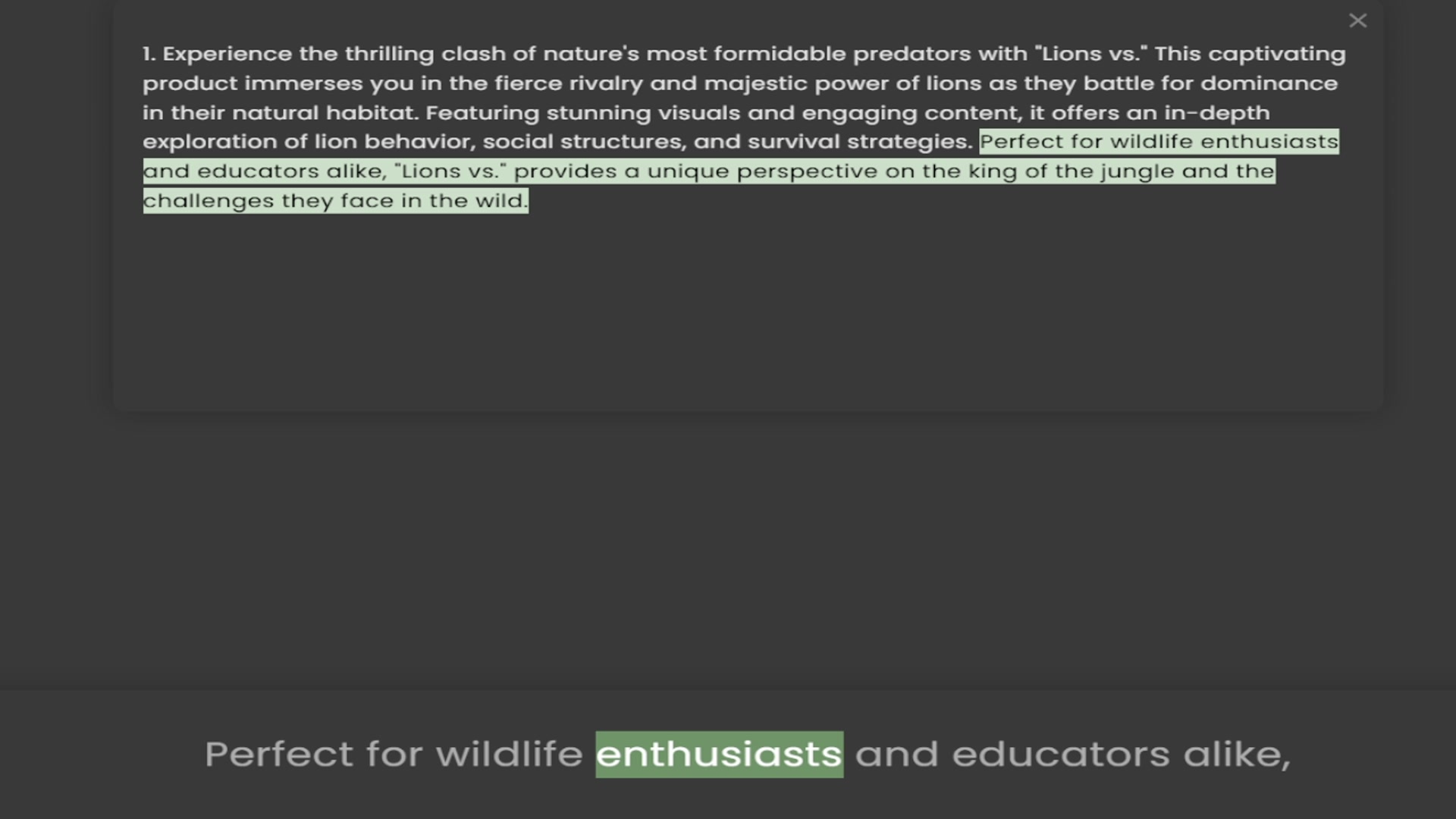Click the word "Perfect" in the bottom caption

278,755
